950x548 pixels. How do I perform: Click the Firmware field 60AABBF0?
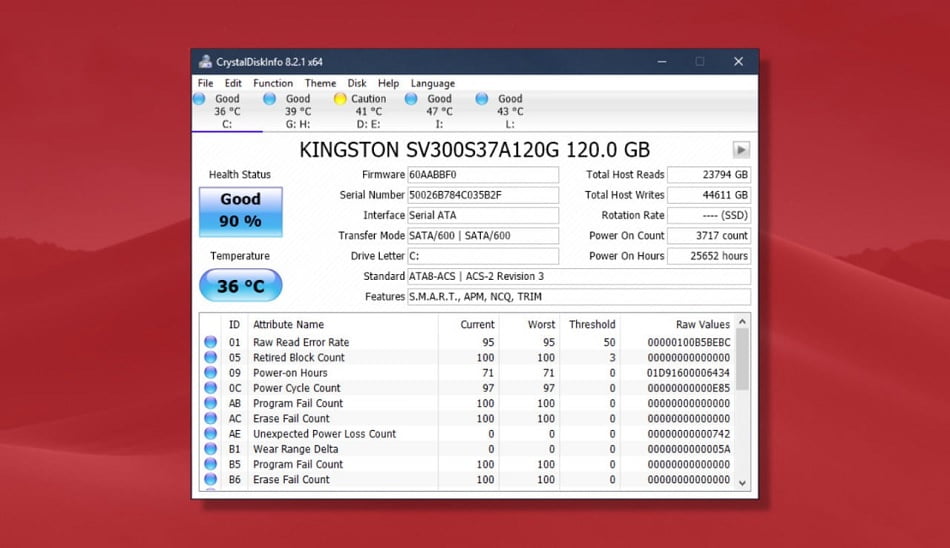coord(483,175)
